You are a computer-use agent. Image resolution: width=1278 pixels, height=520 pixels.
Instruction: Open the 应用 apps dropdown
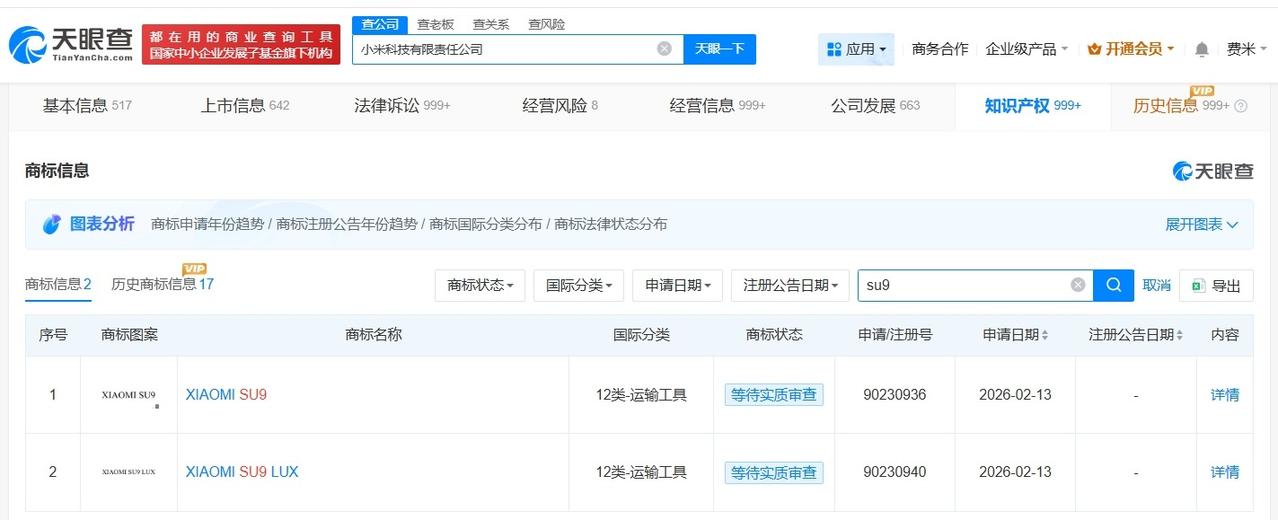(857, 49)
